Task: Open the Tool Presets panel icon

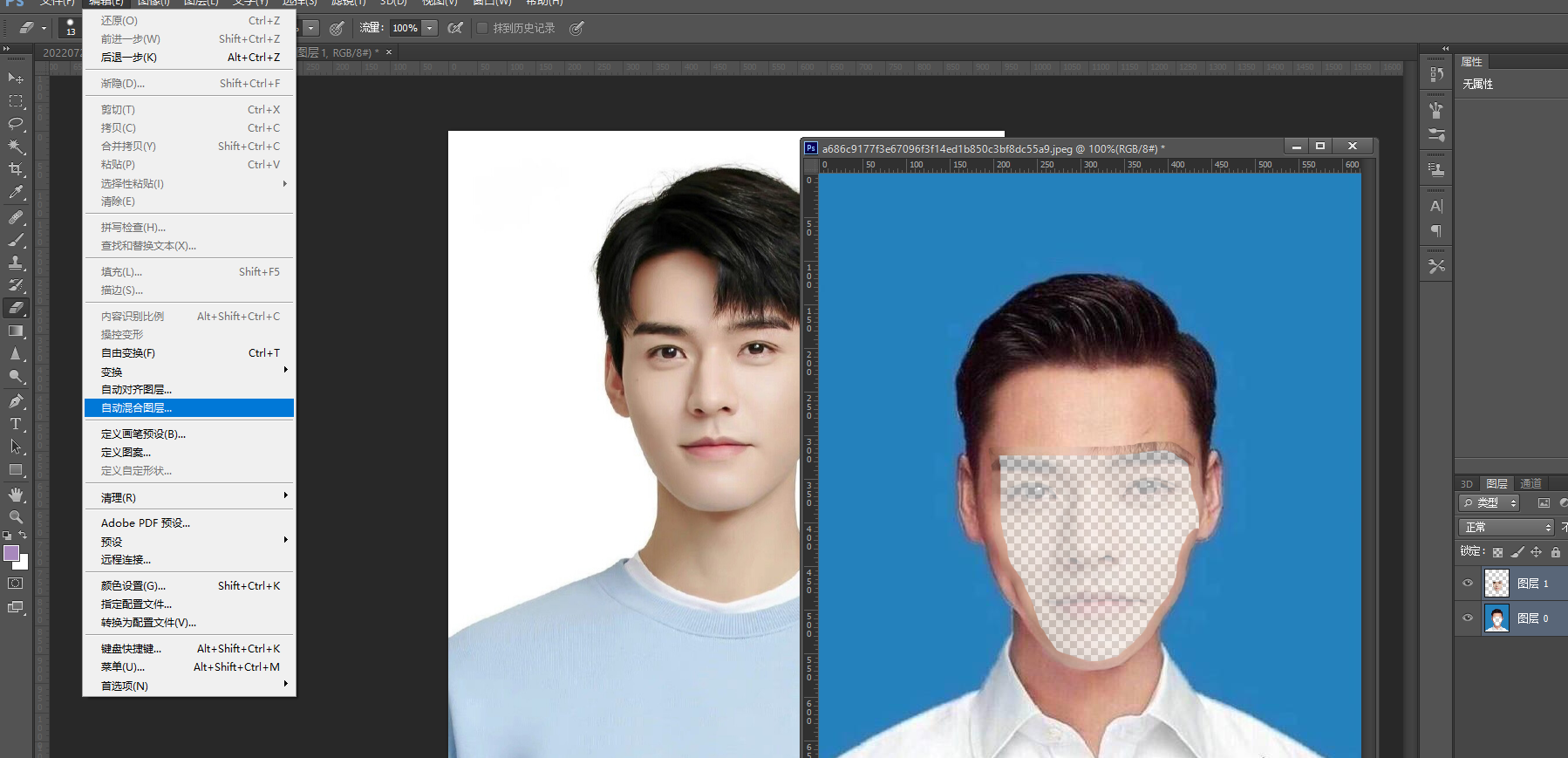Action: (1436, 266)
